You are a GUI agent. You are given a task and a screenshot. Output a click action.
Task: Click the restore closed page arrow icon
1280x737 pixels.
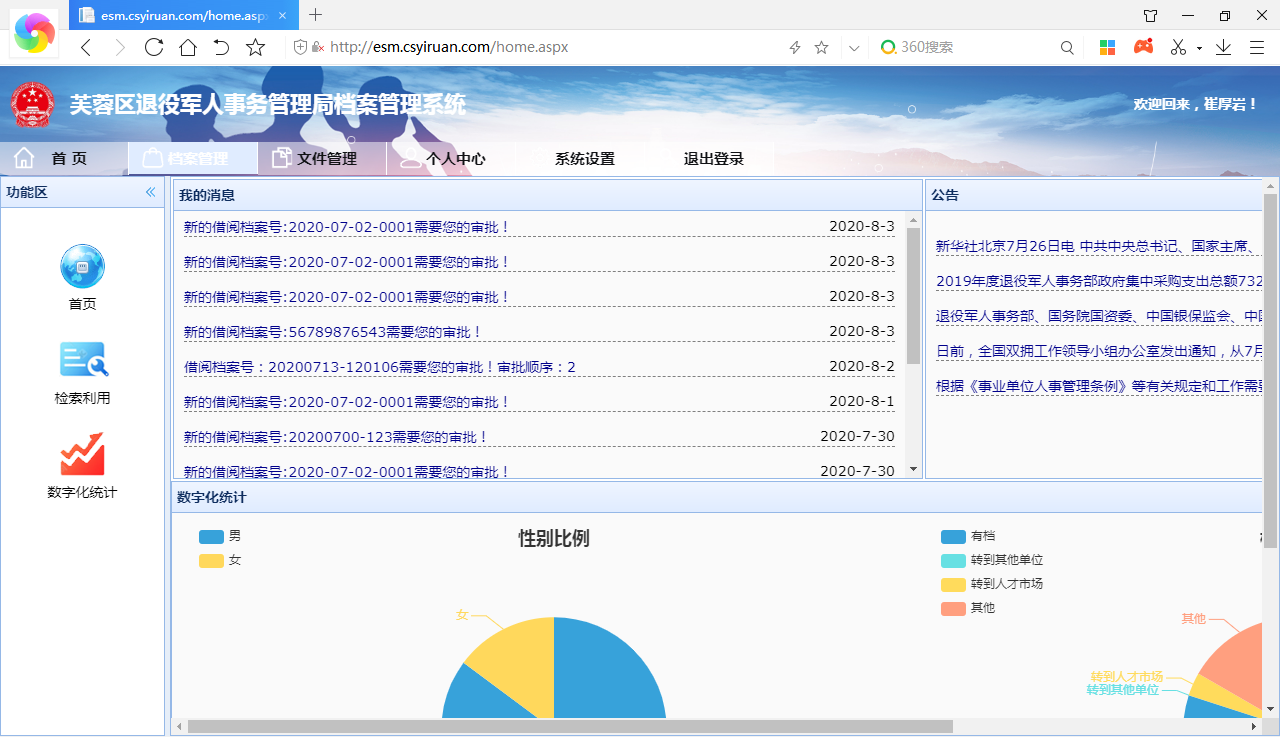pos(221,47)
